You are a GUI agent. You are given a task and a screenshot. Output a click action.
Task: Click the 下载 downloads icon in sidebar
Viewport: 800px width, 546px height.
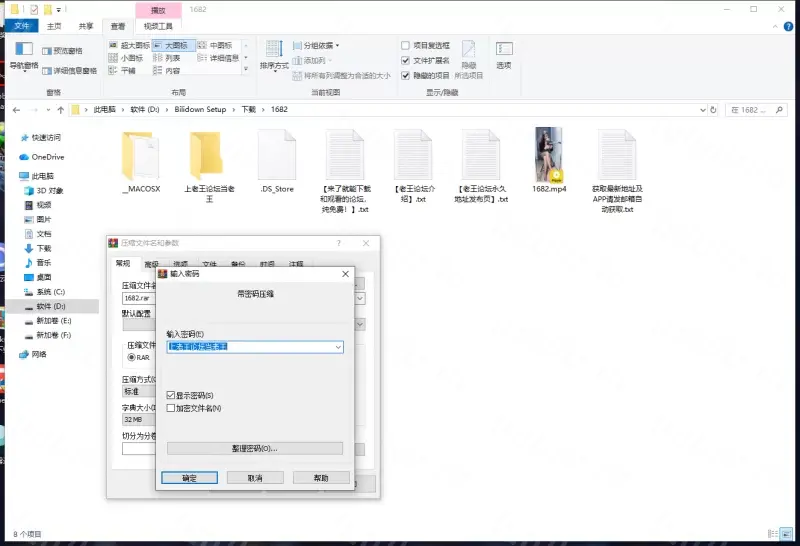pyautogui.click(x=29, y=248)
